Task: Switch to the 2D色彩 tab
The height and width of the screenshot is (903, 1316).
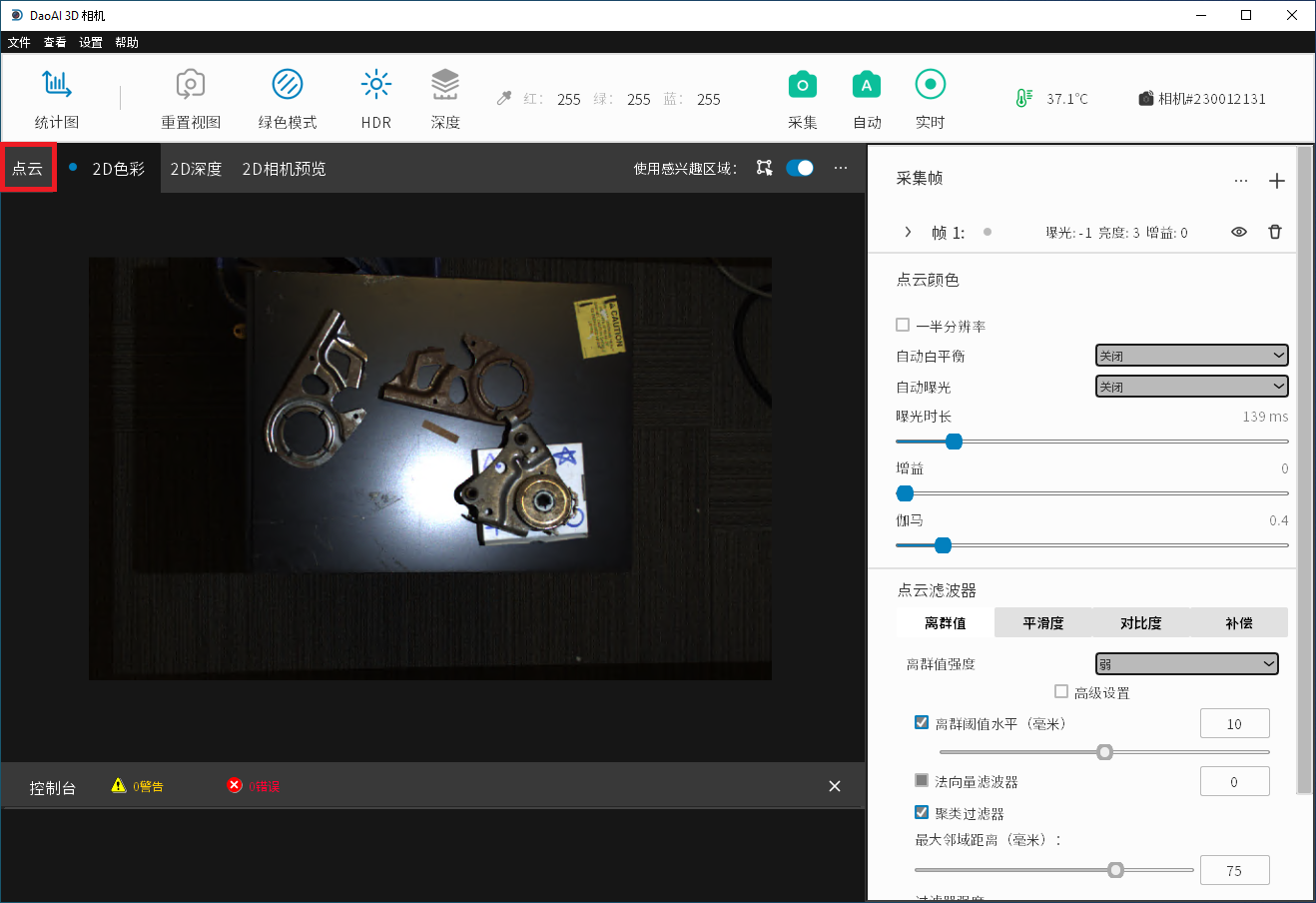Action: [x=118, y=169]
